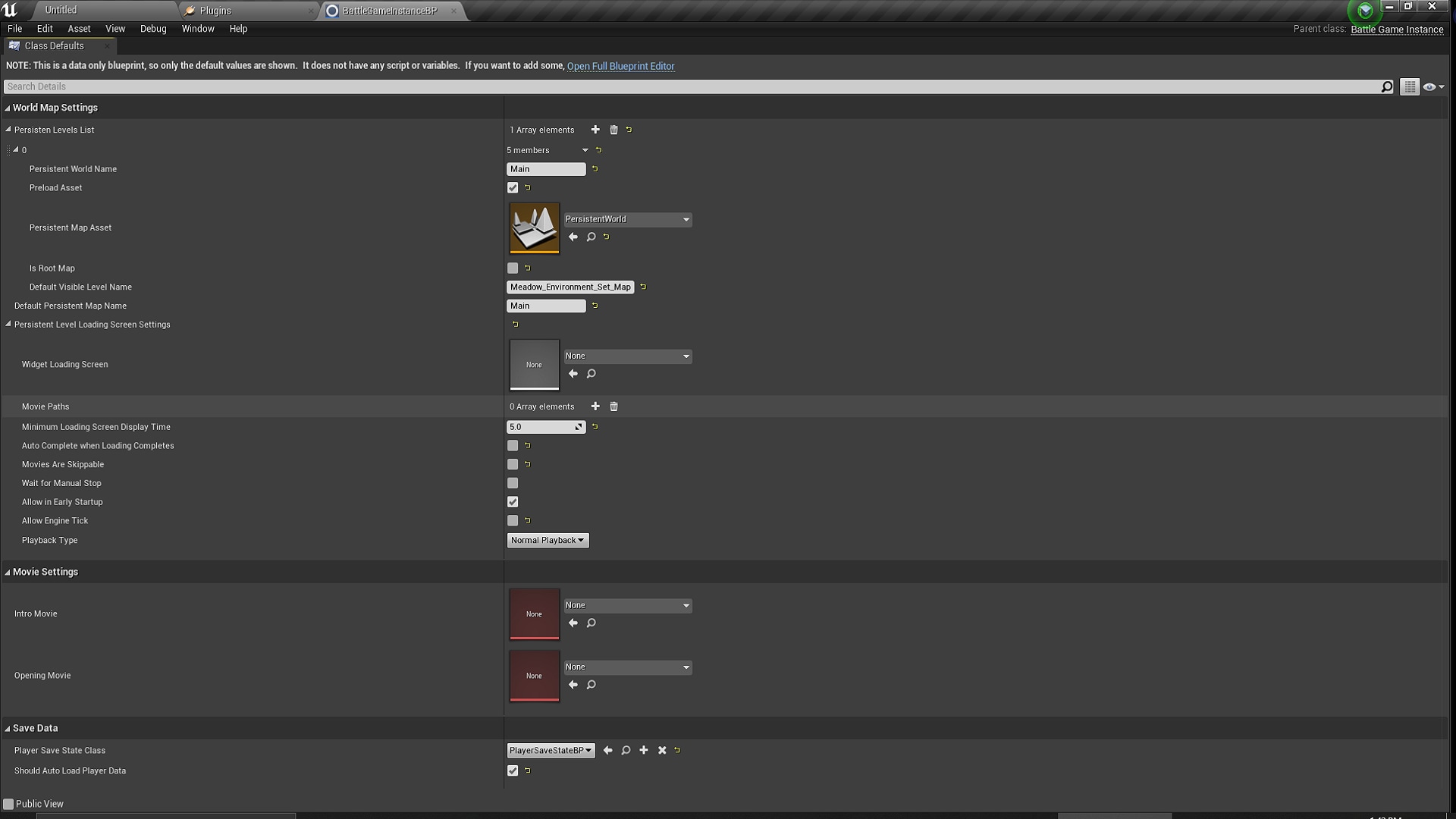The height and width of the screenshot is (819, 1456).
Task: Create a new Player Save State Class asset
Action: pos(644,750)
